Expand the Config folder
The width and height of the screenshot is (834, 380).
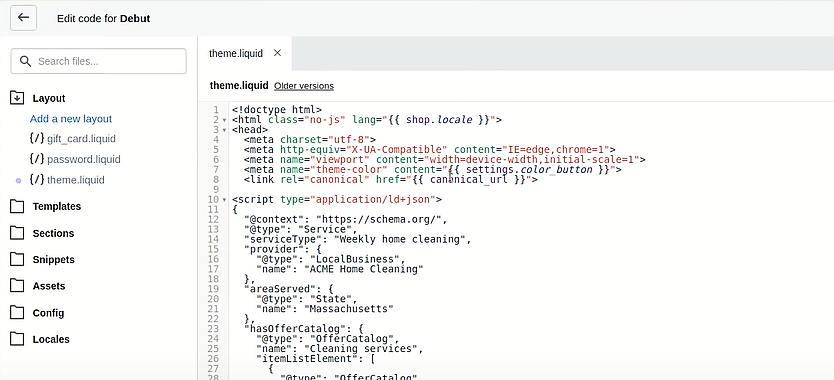click(x=48, y=313)
